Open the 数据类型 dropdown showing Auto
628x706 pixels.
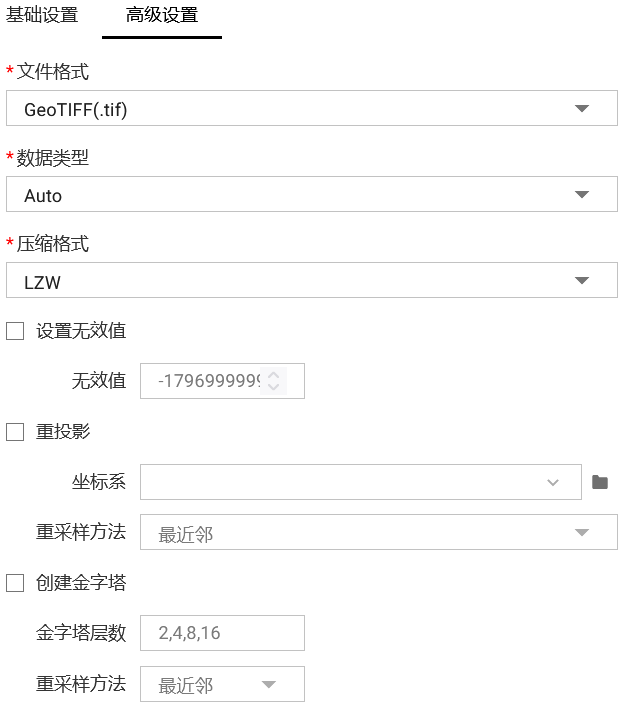[311, 195]
